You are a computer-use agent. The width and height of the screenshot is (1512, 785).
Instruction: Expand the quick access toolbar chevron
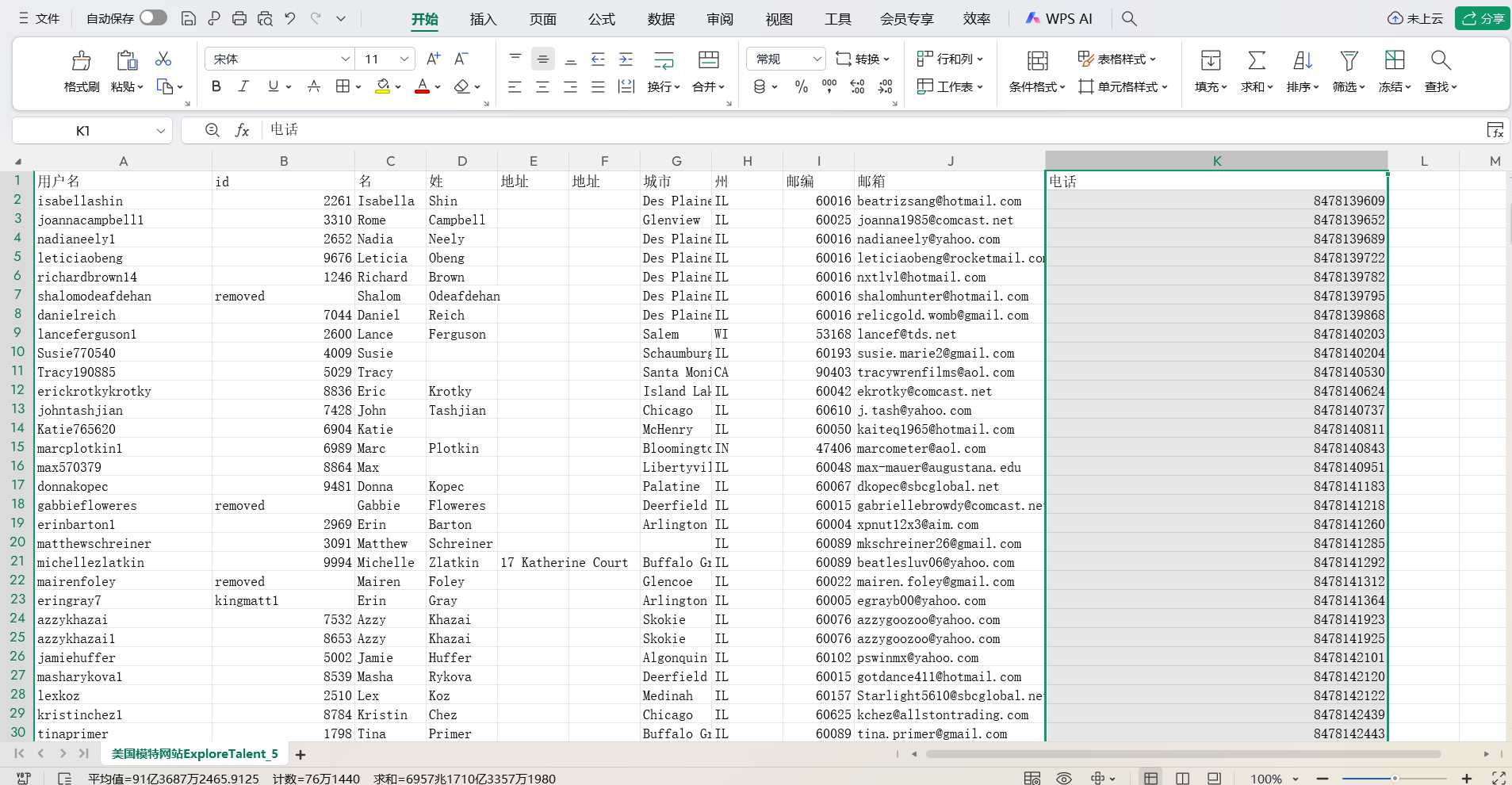coord(341,18)
